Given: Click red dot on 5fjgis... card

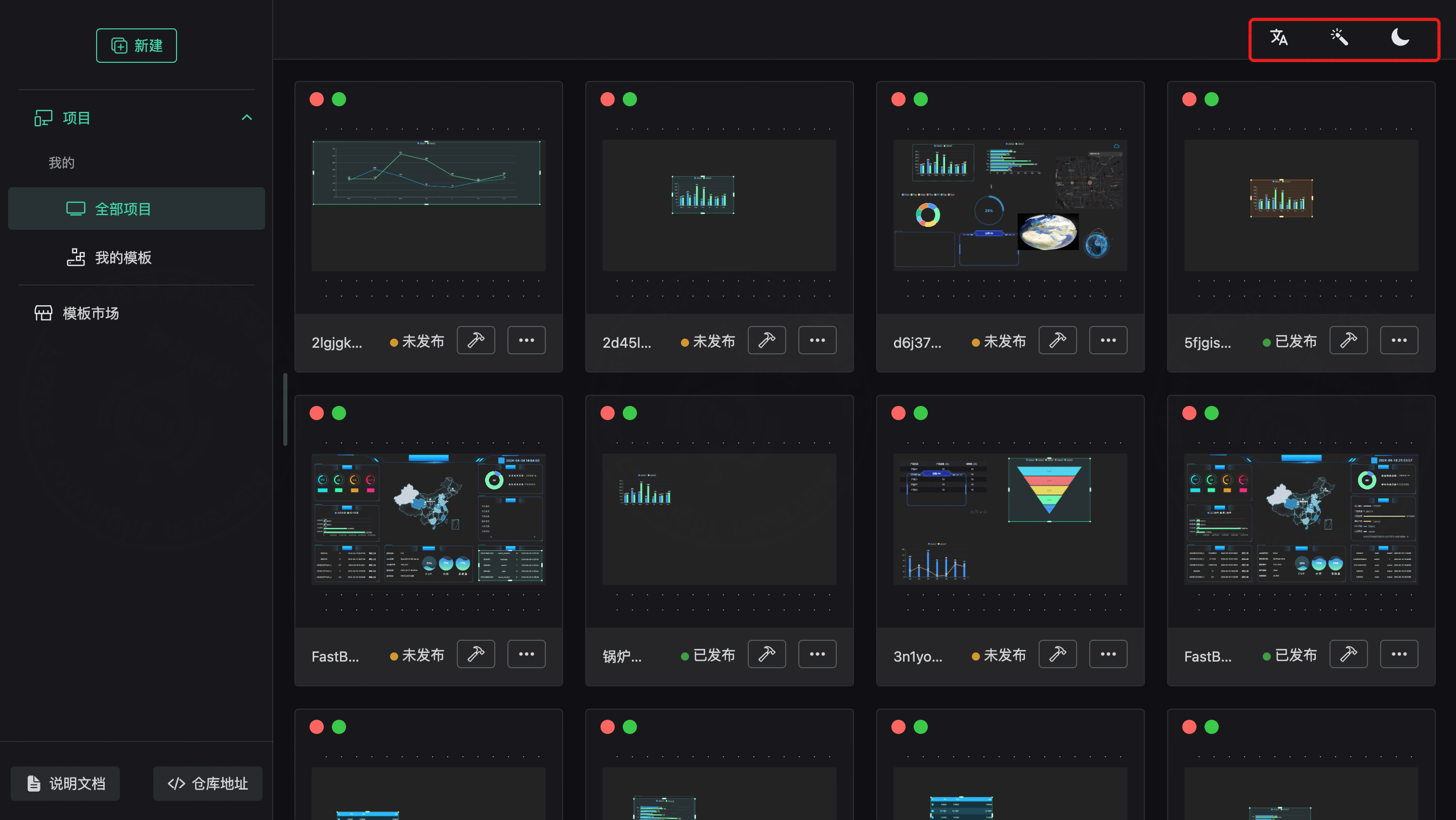Looking at the screenshot, I should pyautogui.click(x=1189, y=100).
